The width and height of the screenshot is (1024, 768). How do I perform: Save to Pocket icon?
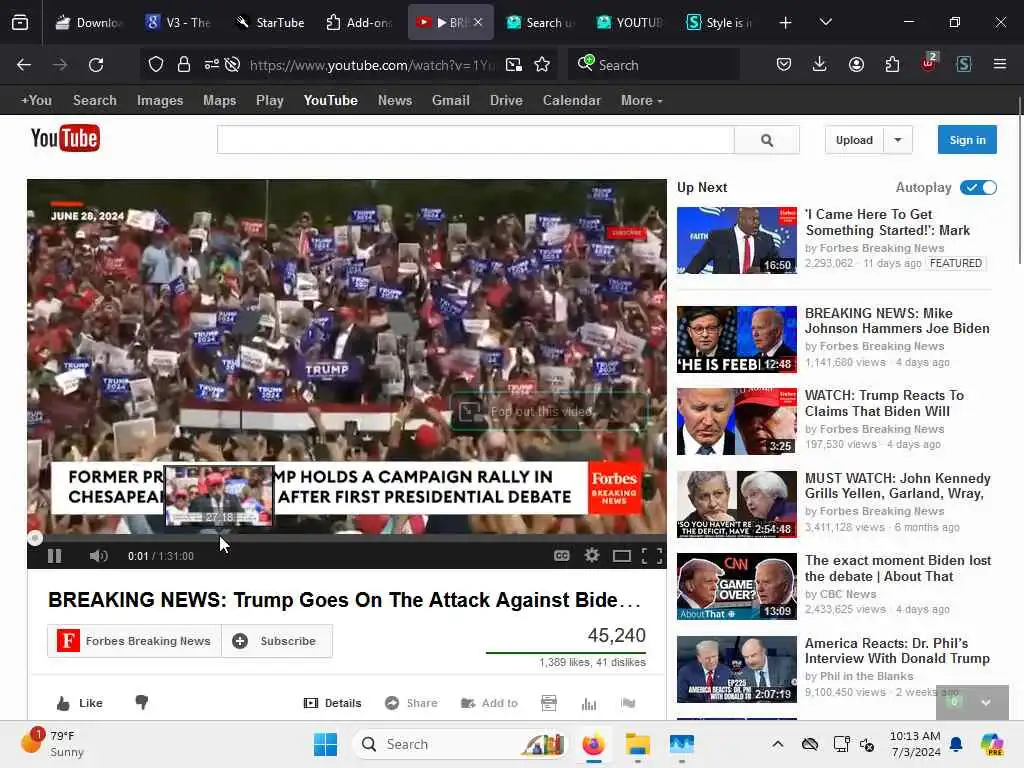[x=784, y=65]
